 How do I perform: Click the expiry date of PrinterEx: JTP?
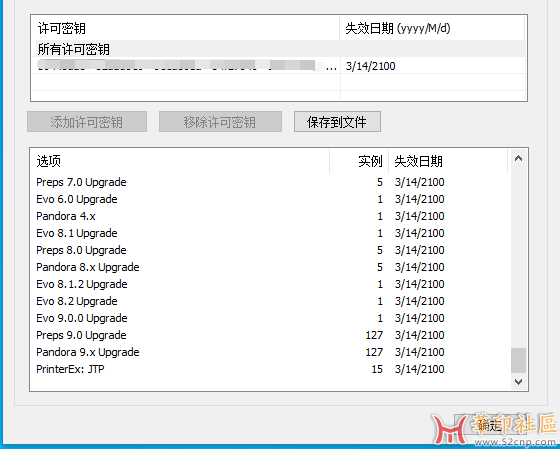419,369
